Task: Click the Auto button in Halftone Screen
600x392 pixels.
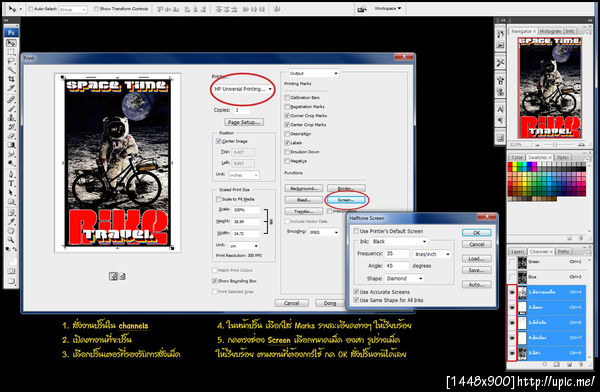Action: [476, 285]
